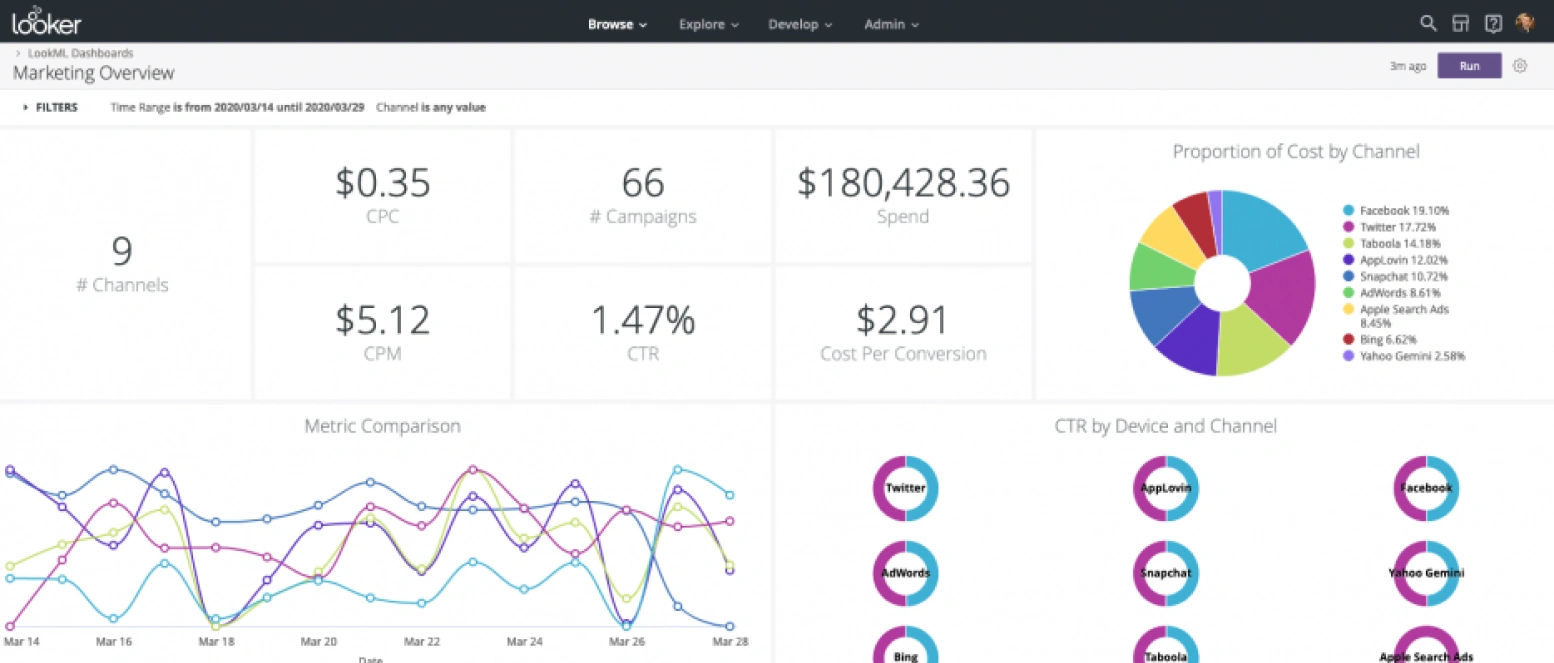
Task: Click the Run button
Action: pos(1469,66)
